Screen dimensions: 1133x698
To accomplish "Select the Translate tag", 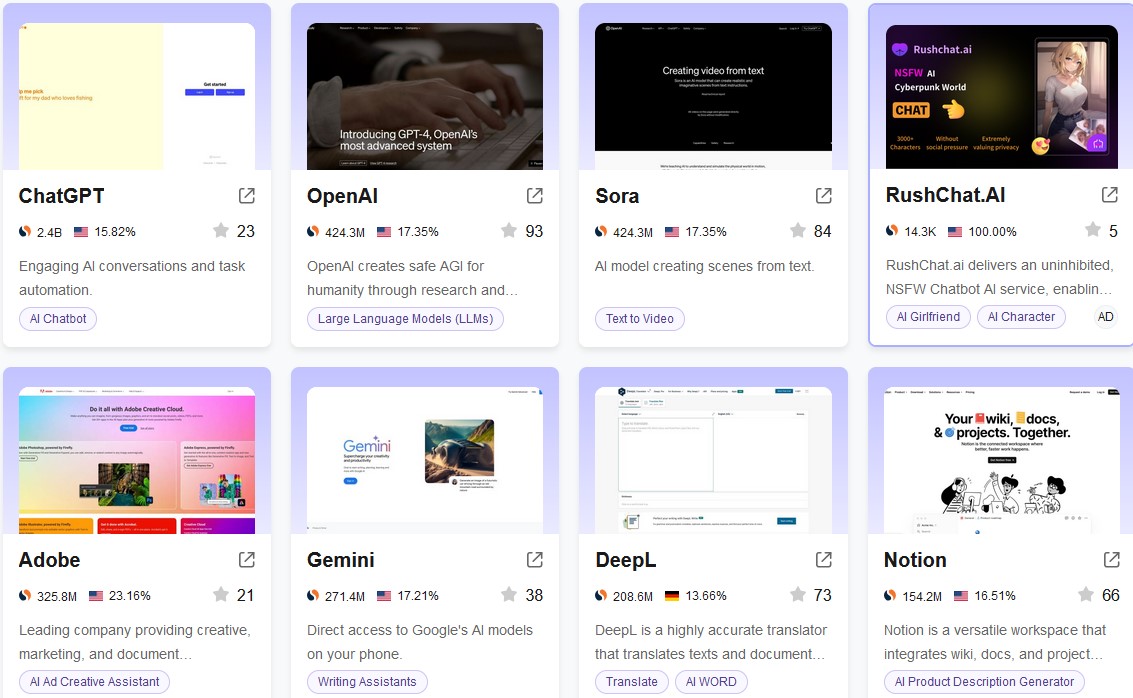I will pyautogui.click(x=632, y=681).
